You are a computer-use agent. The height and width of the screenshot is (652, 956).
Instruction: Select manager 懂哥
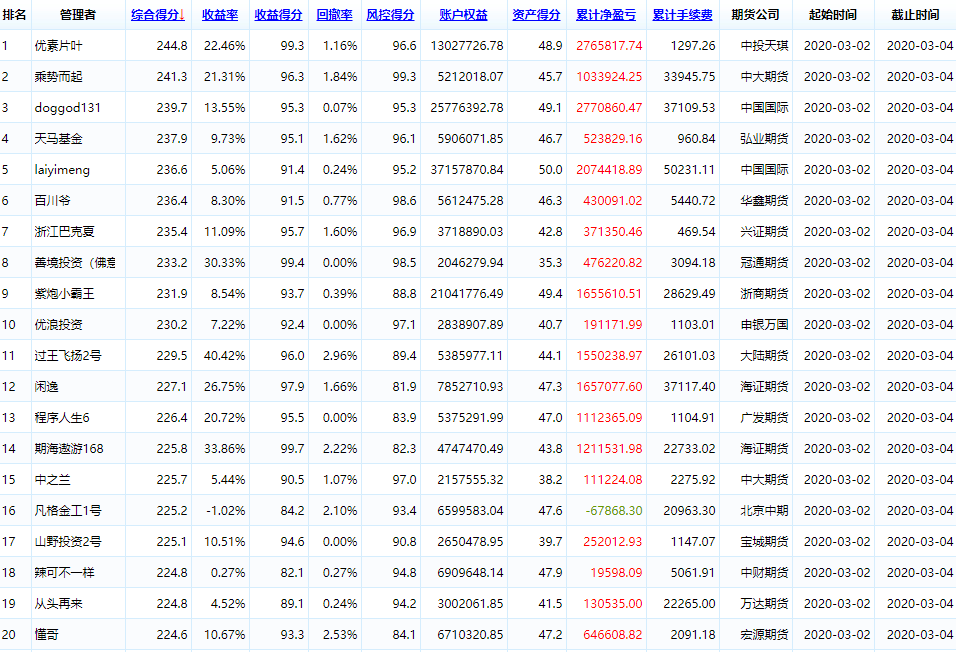click(46, 635)
